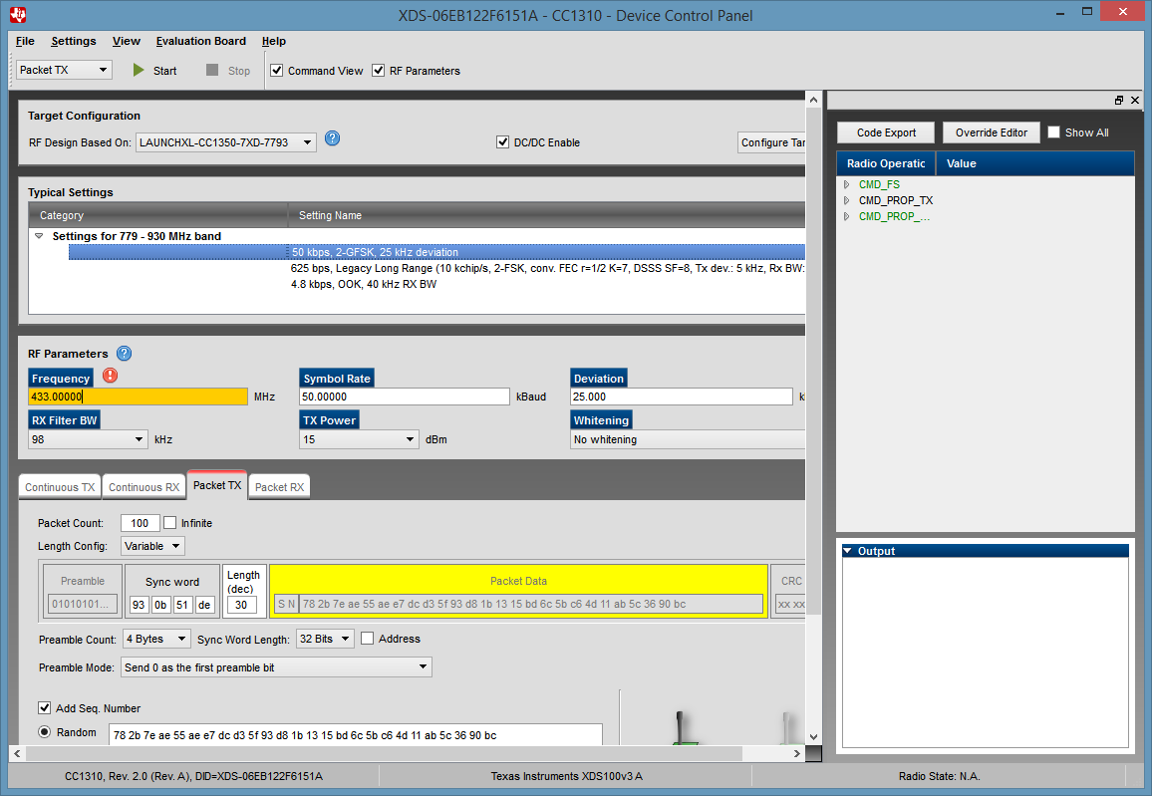Image resolution: width=1152 pixels, height=796 pixels.
Task: Click the horizontal scrollbar right arrow
Action: [x=796, y=753]
